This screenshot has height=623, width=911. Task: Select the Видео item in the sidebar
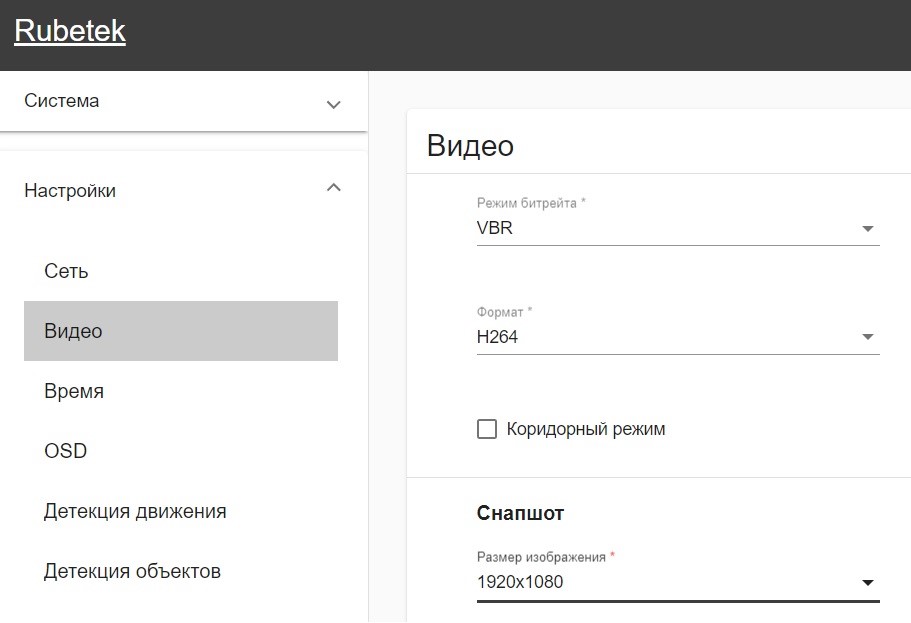[73, 331]
